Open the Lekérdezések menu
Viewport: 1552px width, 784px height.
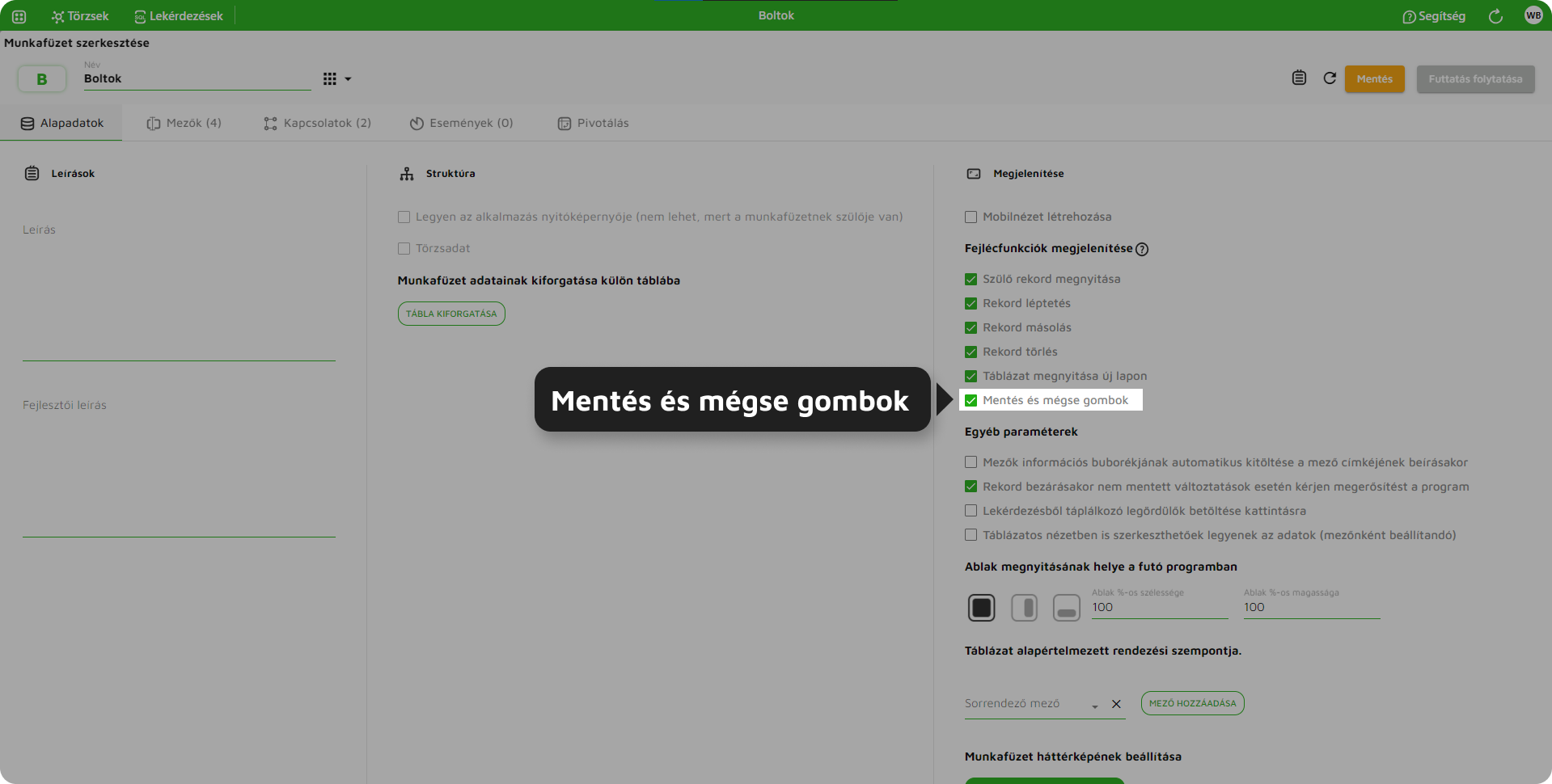coord(179,16)
